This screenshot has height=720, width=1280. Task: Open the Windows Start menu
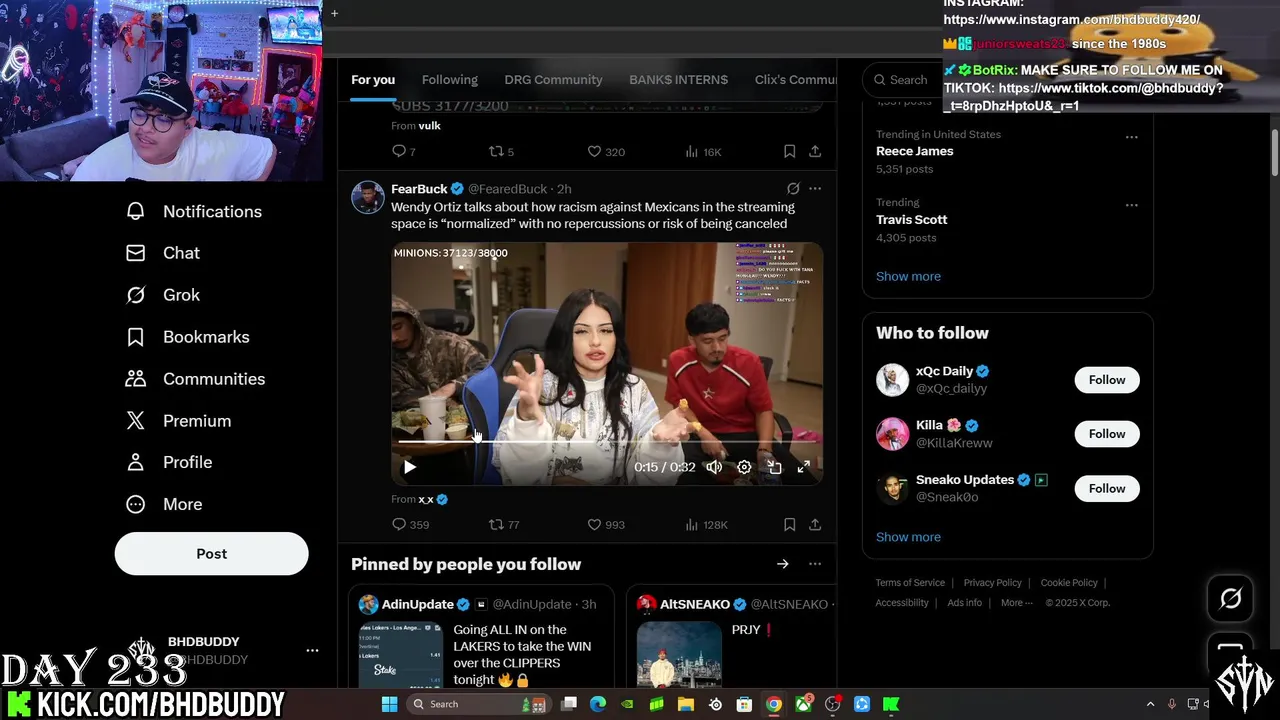(389, 704)
